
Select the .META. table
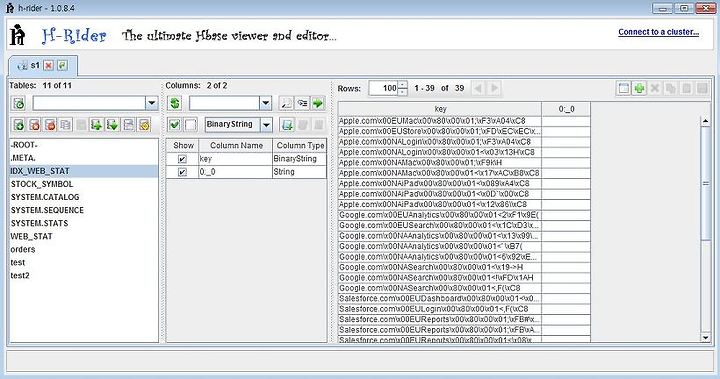pyautogui.click(x=84, y=158)
